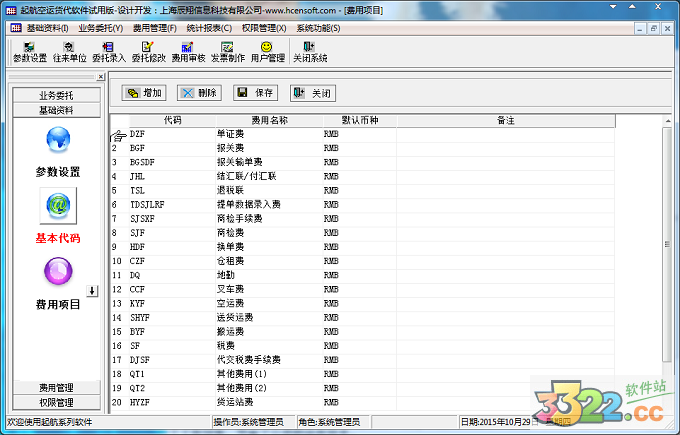
Task: Click the 基本代码 @ globe sidebar icon
Action: pos(58,206)
